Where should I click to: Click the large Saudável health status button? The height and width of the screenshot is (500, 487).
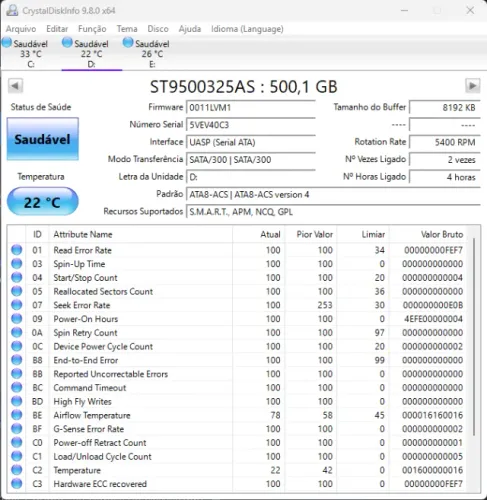(43, 139)
